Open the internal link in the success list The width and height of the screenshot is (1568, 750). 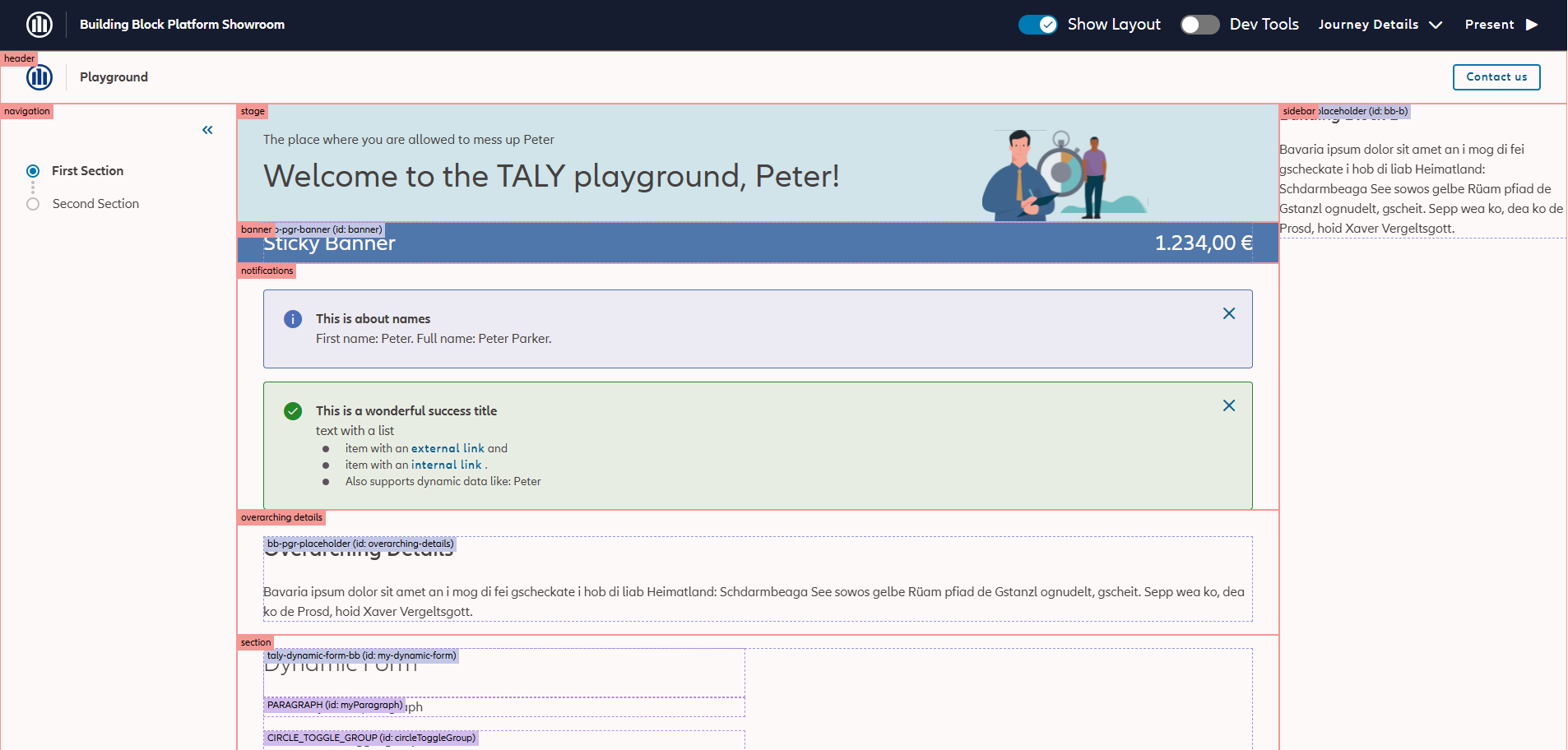coord(447,465)
